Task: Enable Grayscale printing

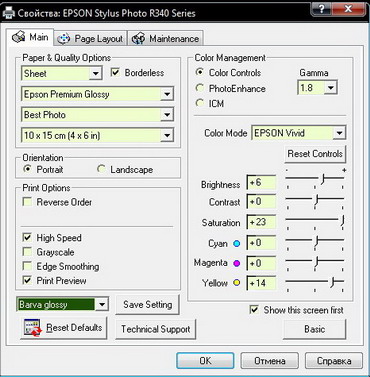Action: [27, 252]
